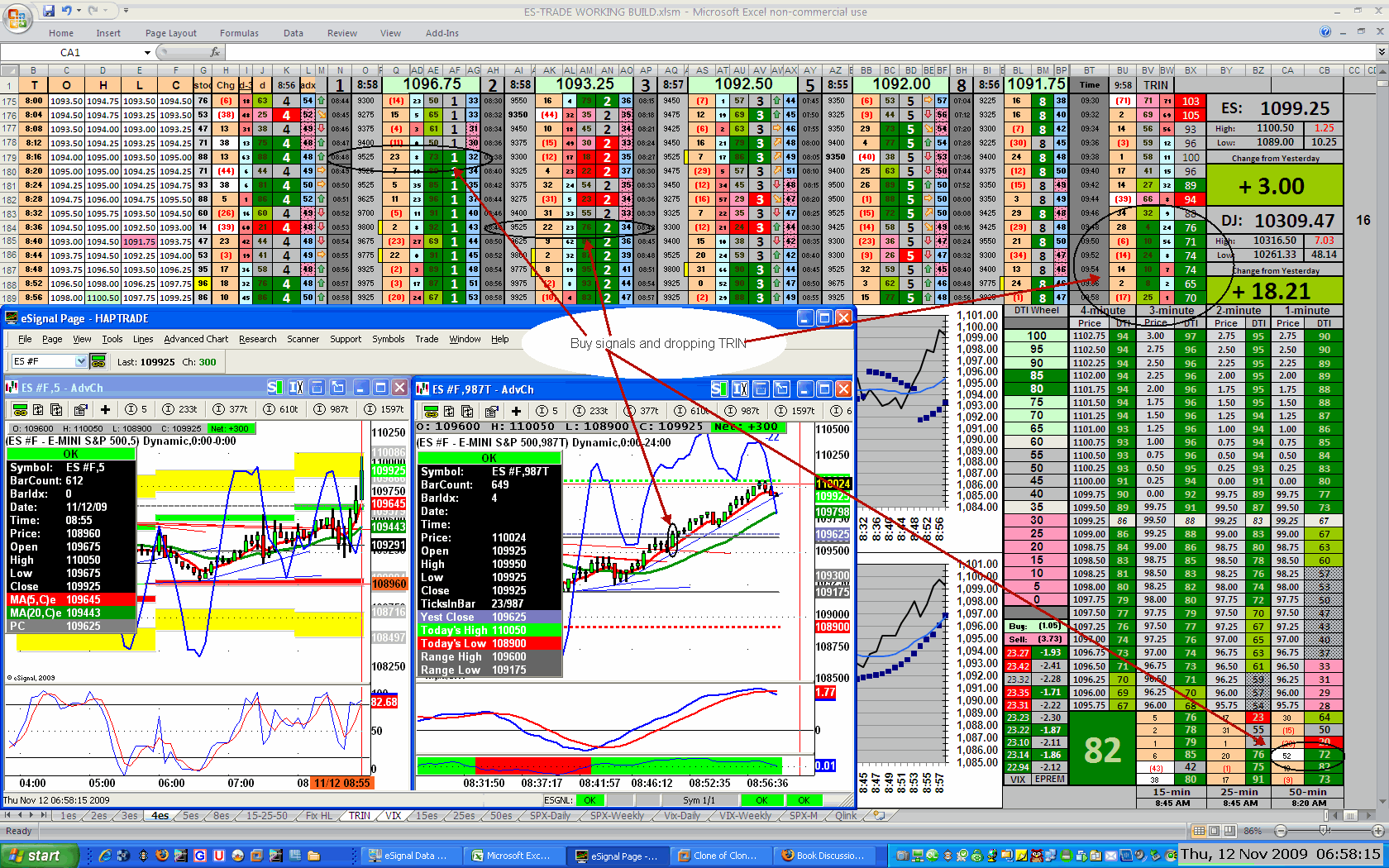This screenshot has height=868, width=1389.
Task: Click the 86% zoom level label
Action: pos(1253,831)
